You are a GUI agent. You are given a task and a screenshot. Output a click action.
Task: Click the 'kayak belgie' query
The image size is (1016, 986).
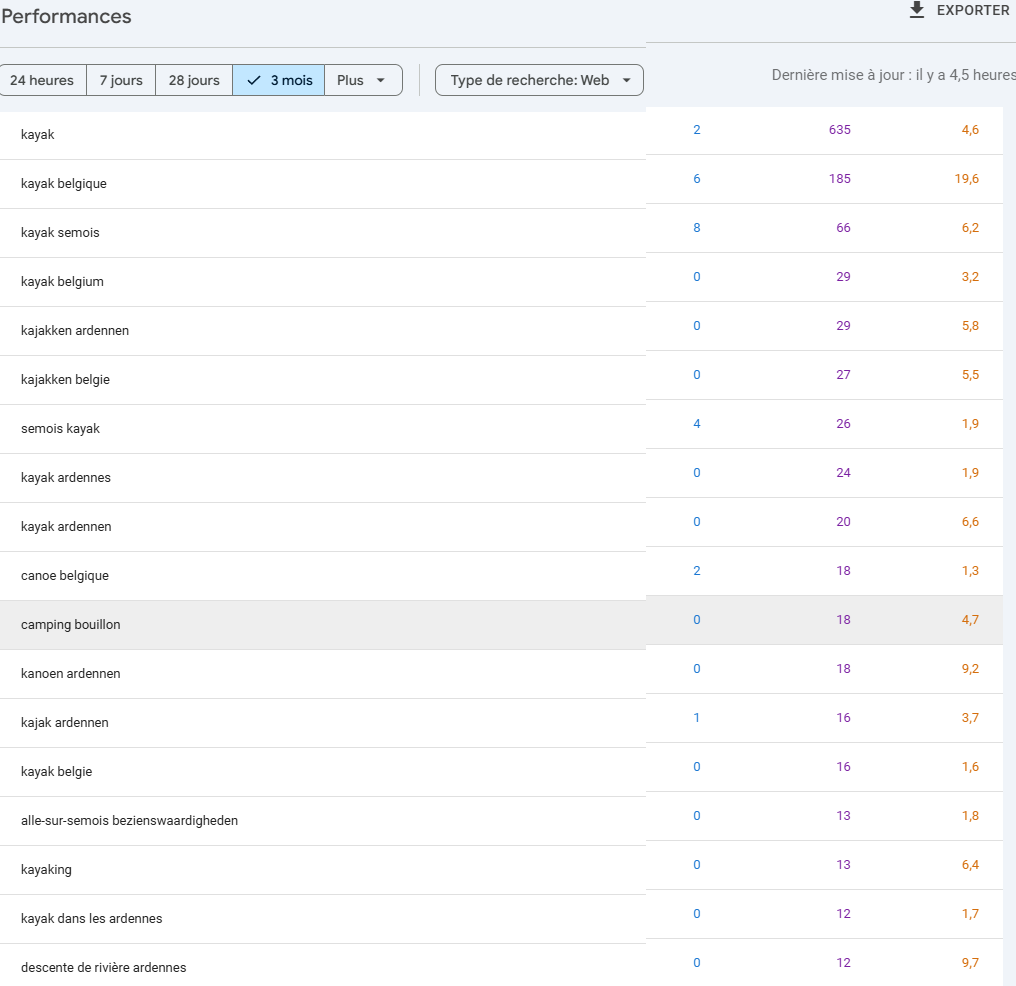point(56,772)
